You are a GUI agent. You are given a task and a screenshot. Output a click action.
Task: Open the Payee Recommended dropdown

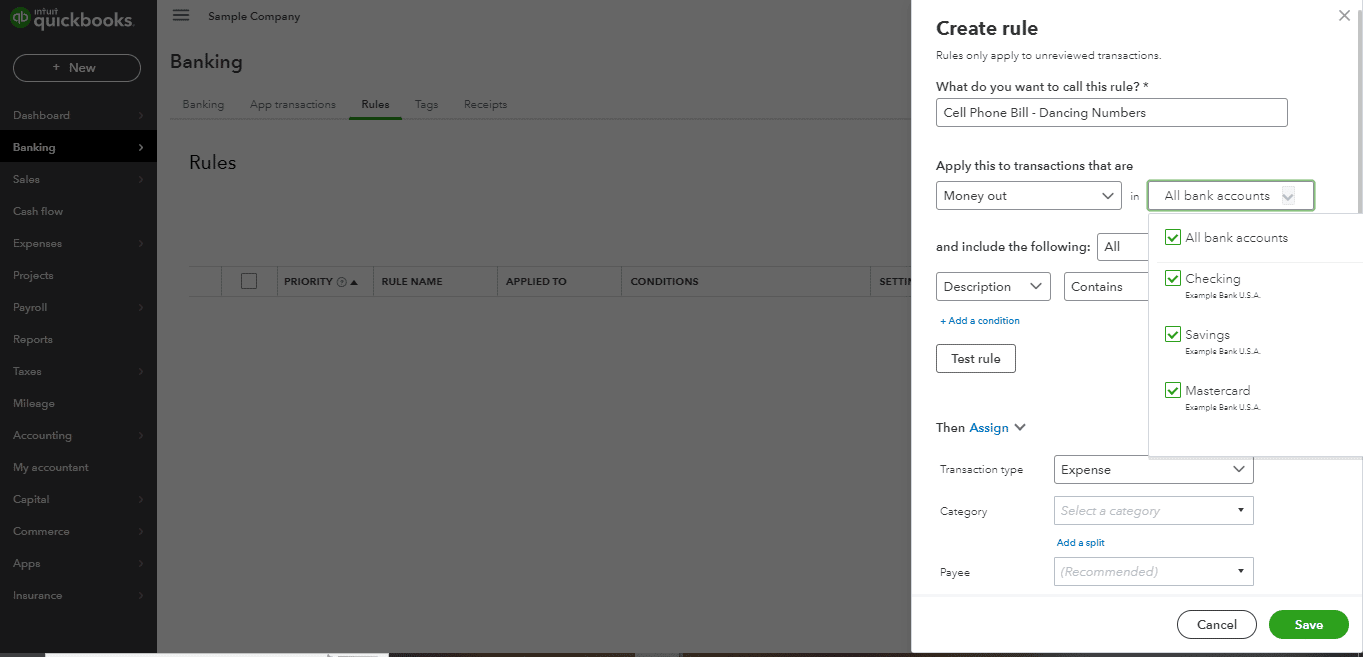pyautogui.click(x=1153, y=572)
